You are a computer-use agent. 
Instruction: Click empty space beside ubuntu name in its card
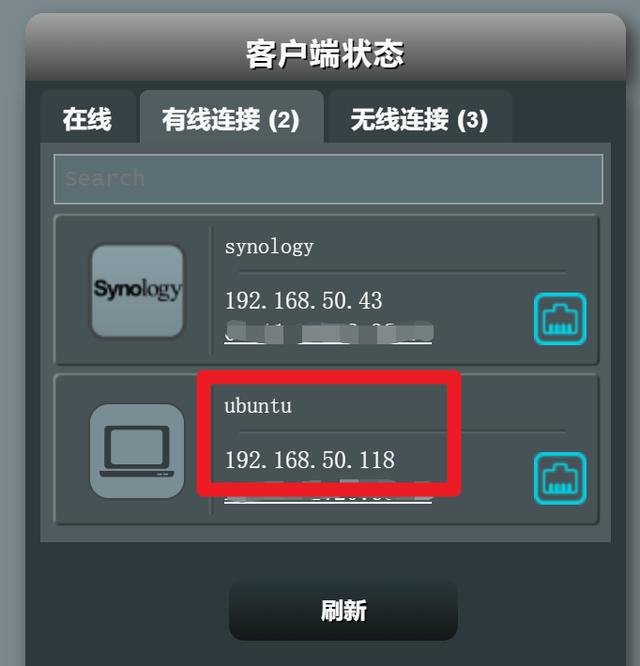tap(518, 406)
